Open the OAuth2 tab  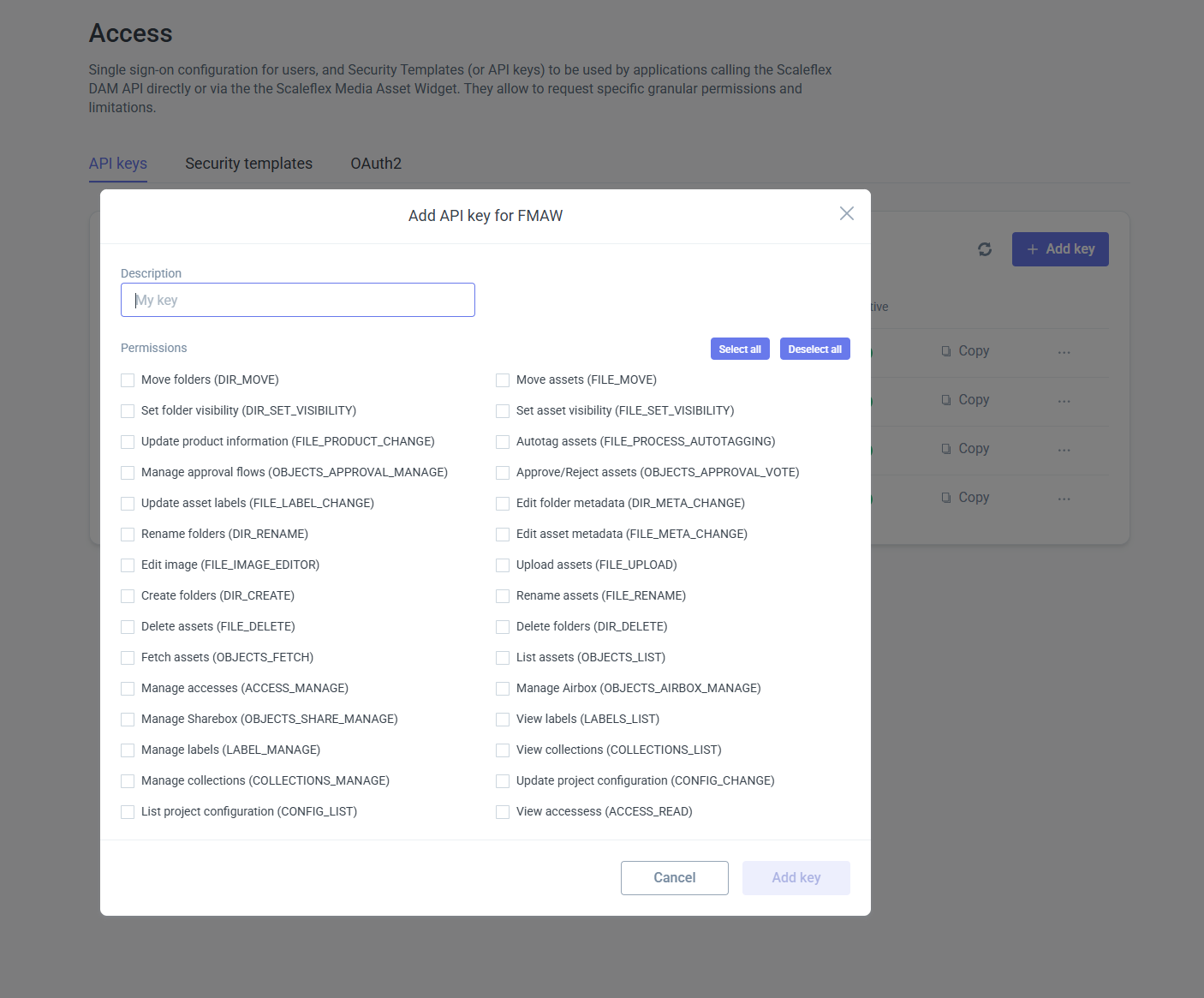pos(376,164)
